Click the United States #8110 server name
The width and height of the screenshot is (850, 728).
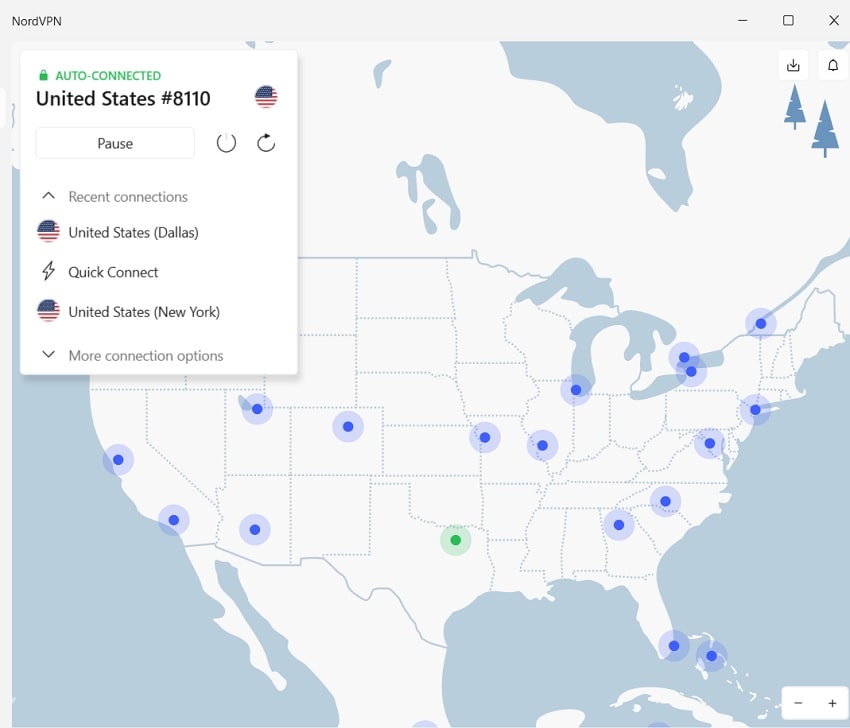pos(123,99)
